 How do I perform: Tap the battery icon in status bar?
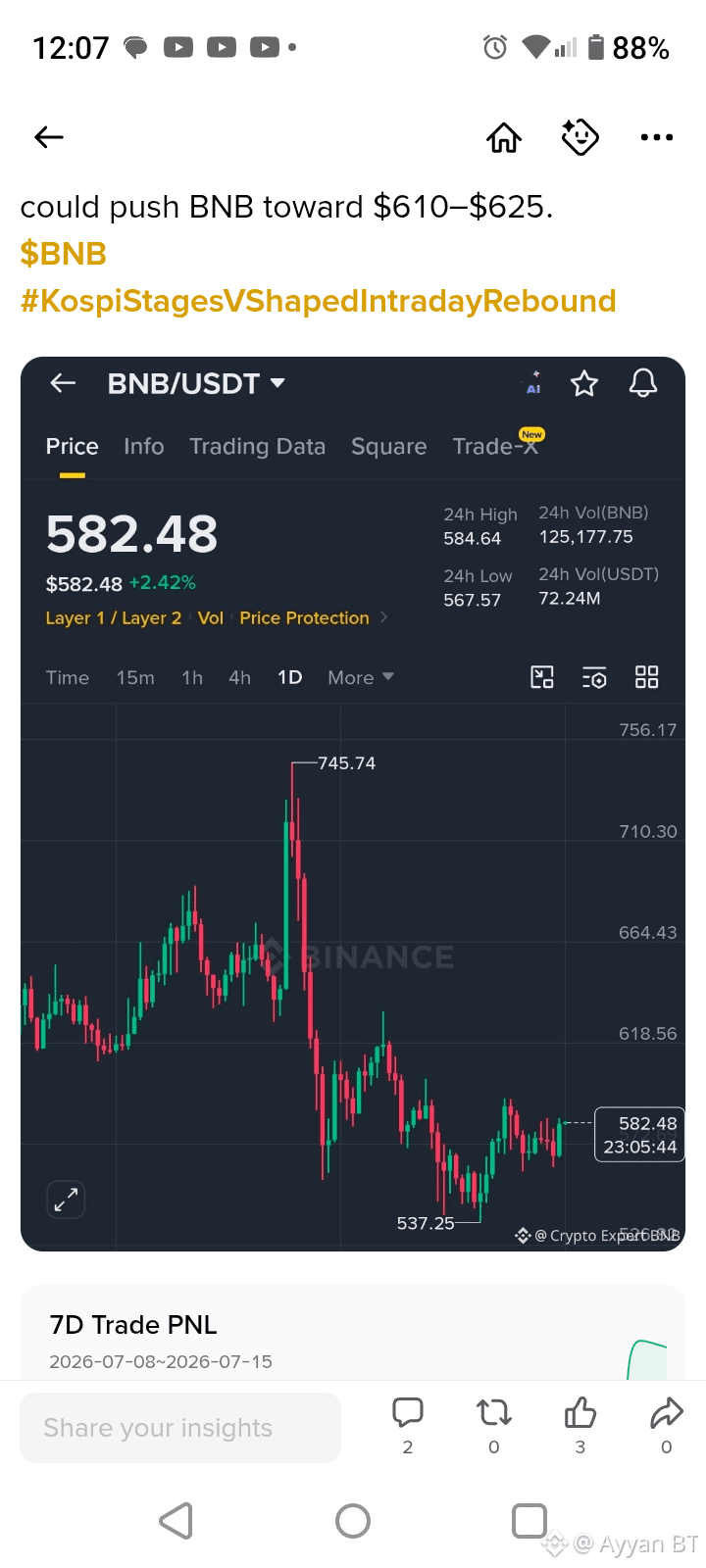(x=596, y=47)
